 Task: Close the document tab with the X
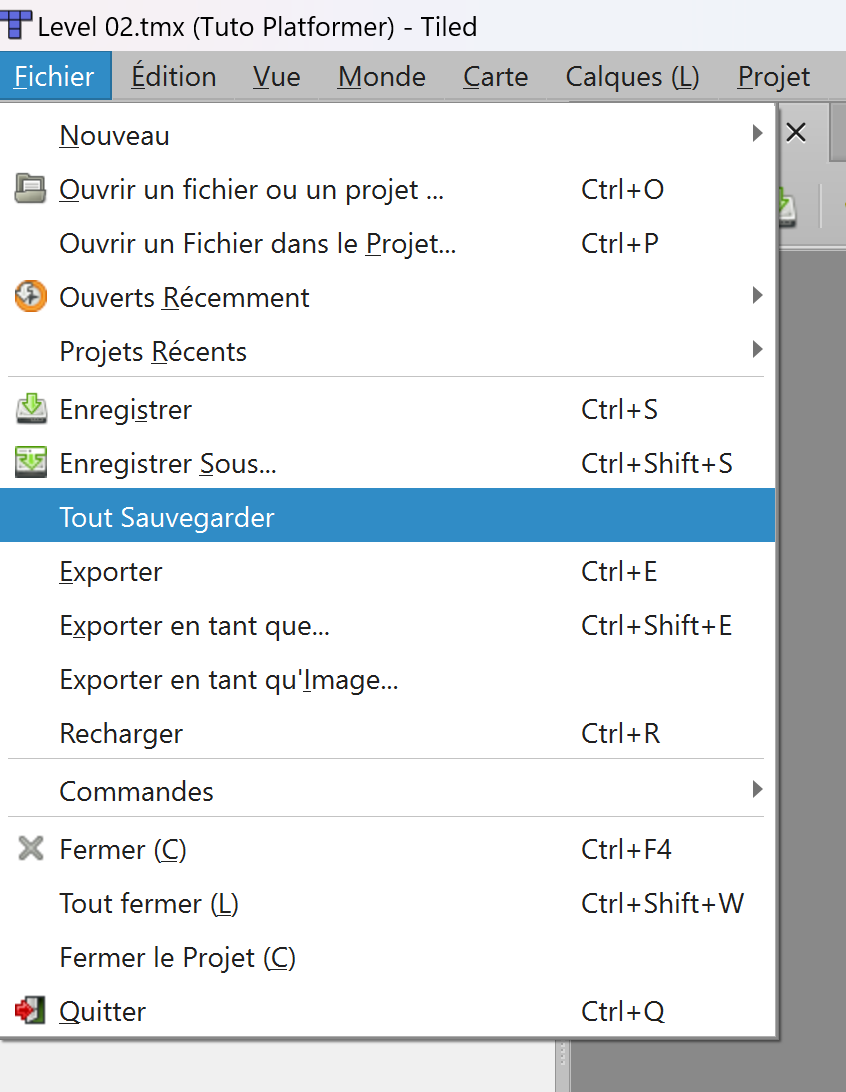[x=796, y=132]
